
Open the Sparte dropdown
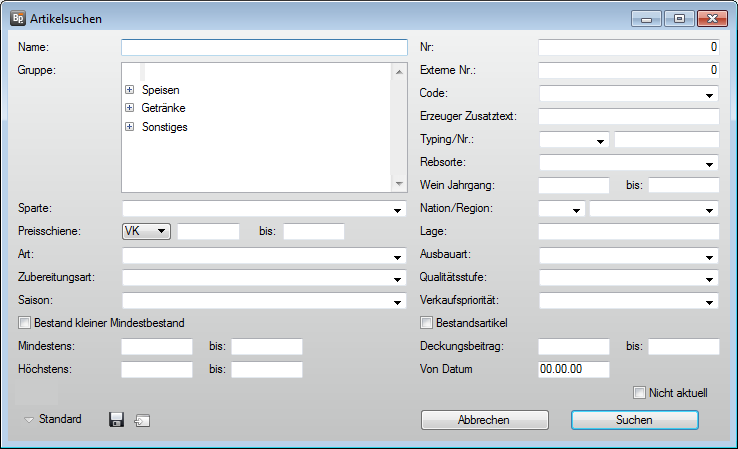coord(398,210)
